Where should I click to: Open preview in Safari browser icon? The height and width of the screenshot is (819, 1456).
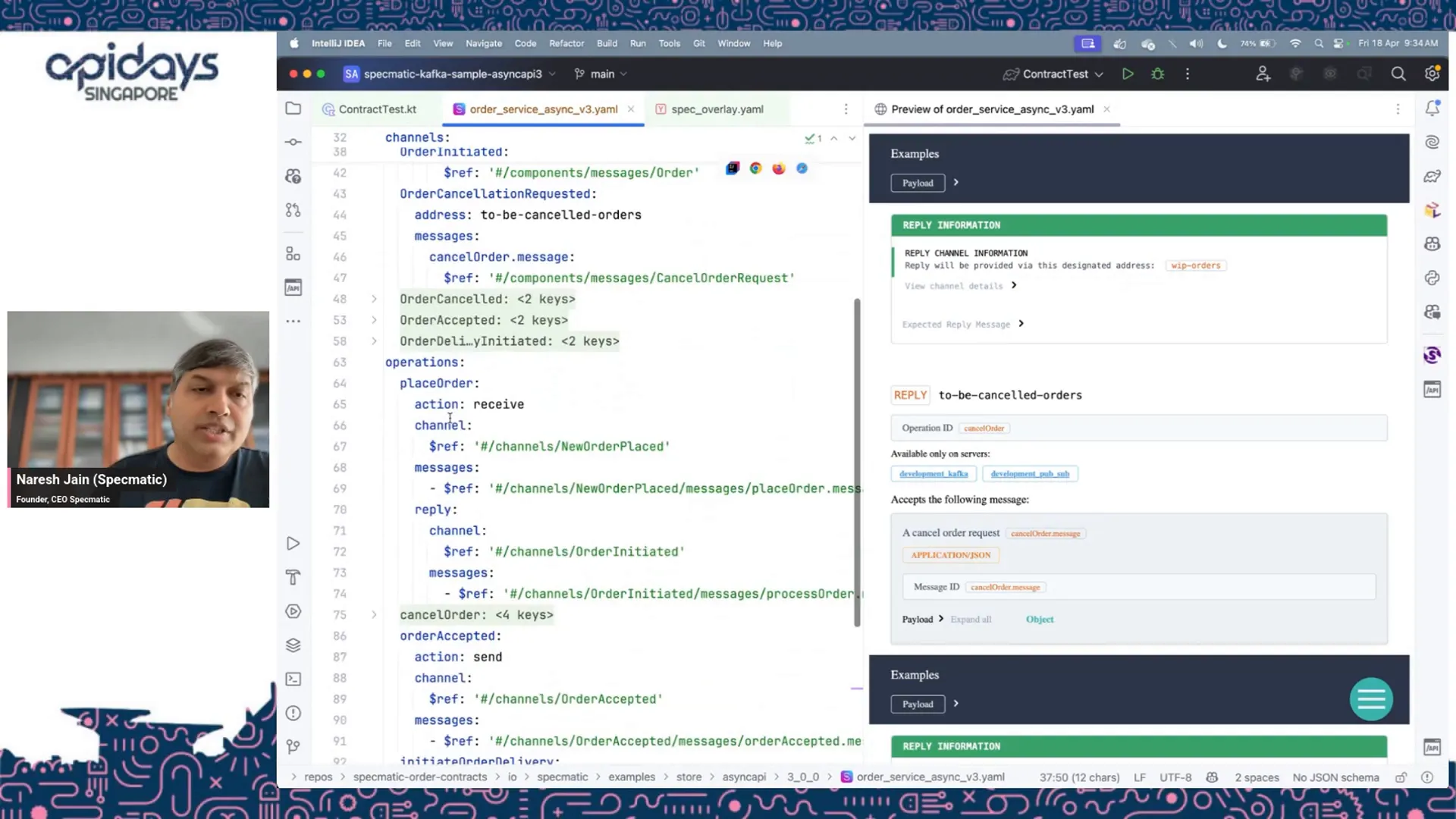coord(802,168)
